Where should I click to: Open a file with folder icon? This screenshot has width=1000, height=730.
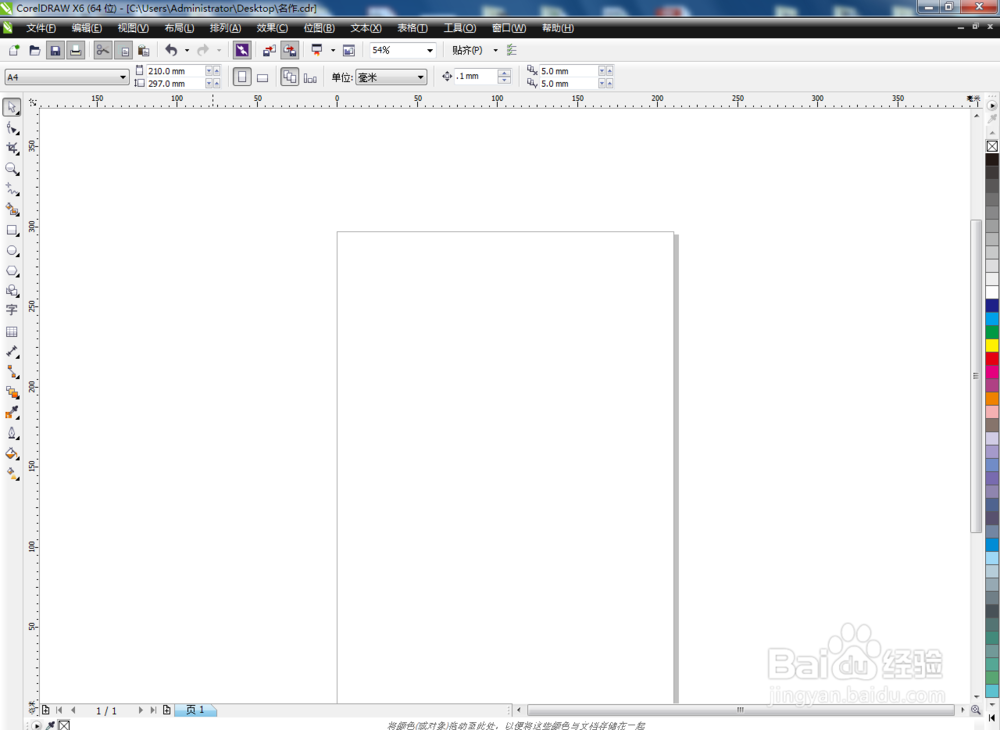[35, 50]
